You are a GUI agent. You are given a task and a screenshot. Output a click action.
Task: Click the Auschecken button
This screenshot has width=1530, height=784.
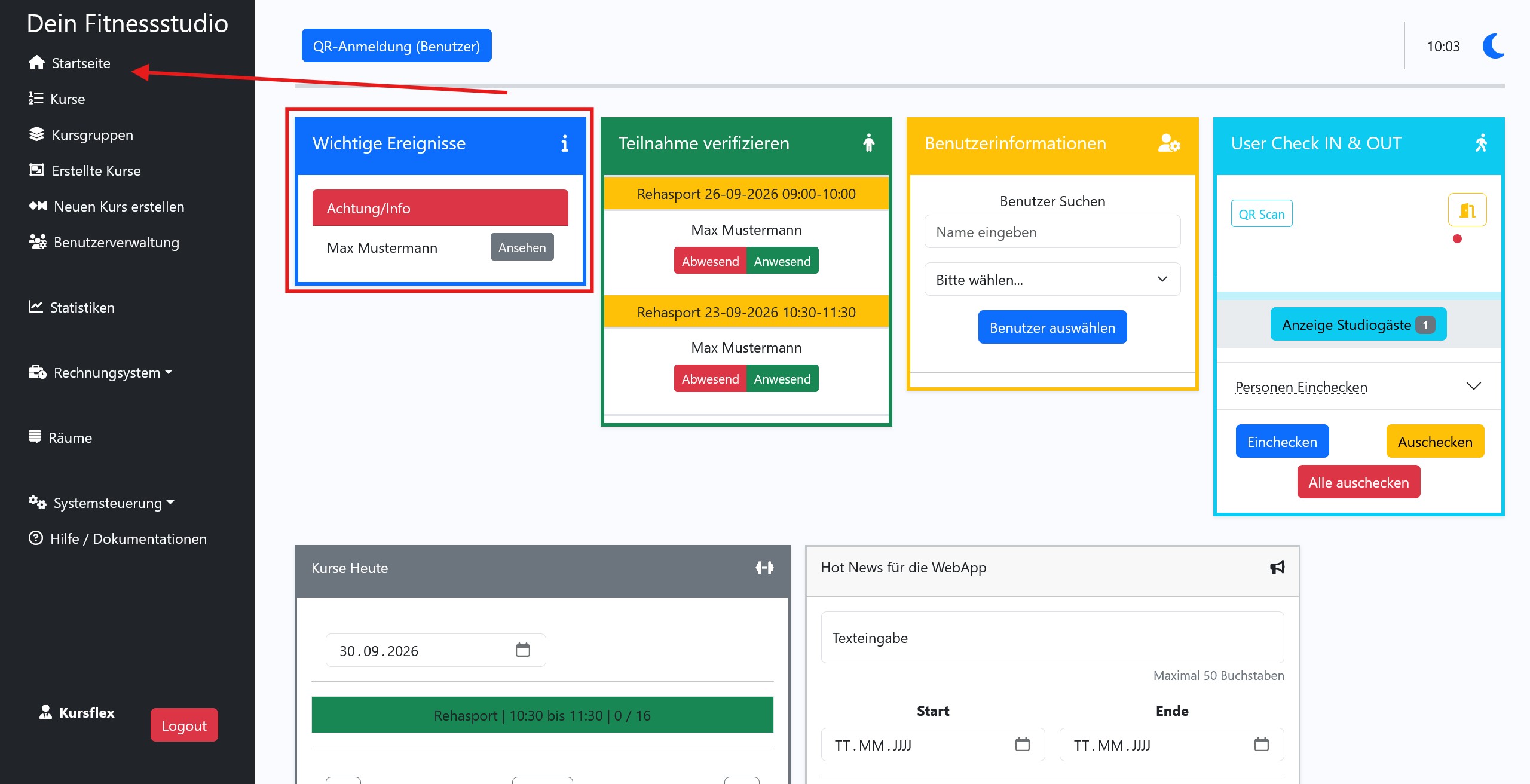(x=1435, y=441)
